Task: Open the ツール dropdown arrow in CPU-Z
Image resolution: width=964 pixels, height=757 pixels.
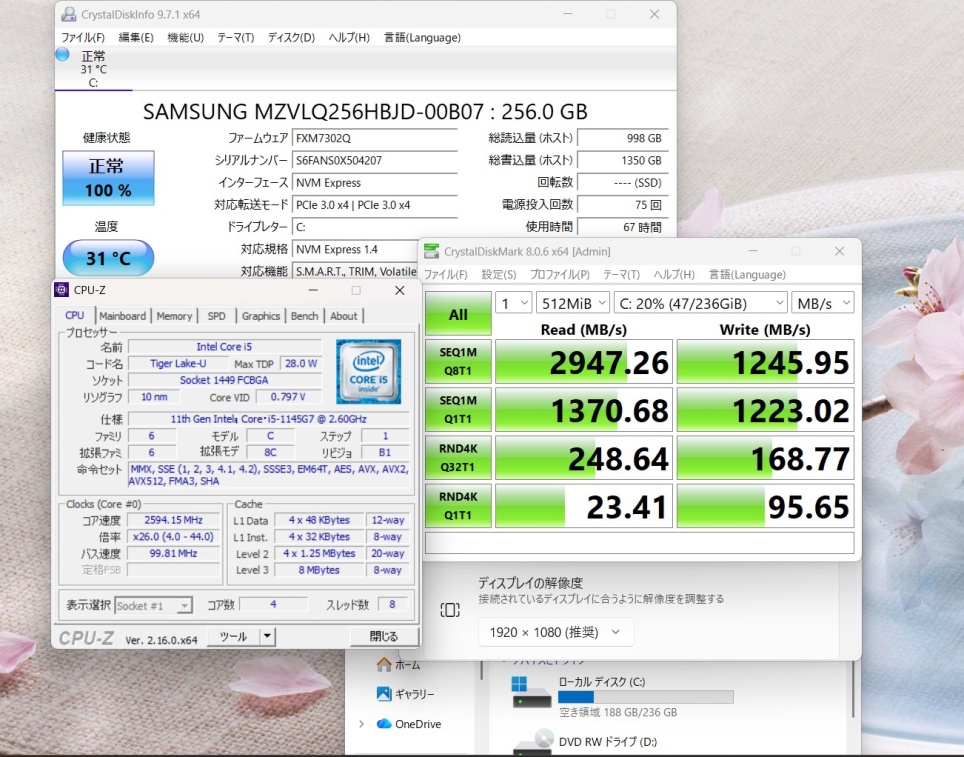Action: point(267,636)
